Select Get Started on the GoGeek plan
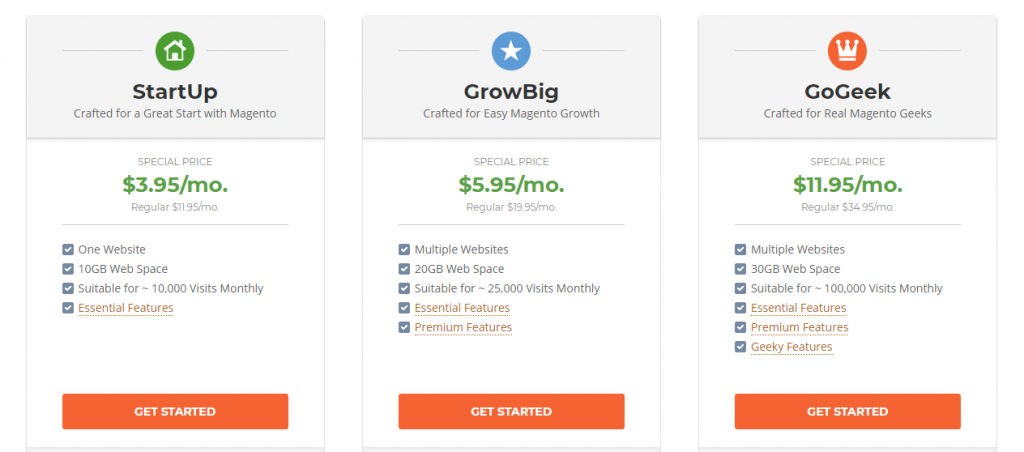 [x=848, y=412]
